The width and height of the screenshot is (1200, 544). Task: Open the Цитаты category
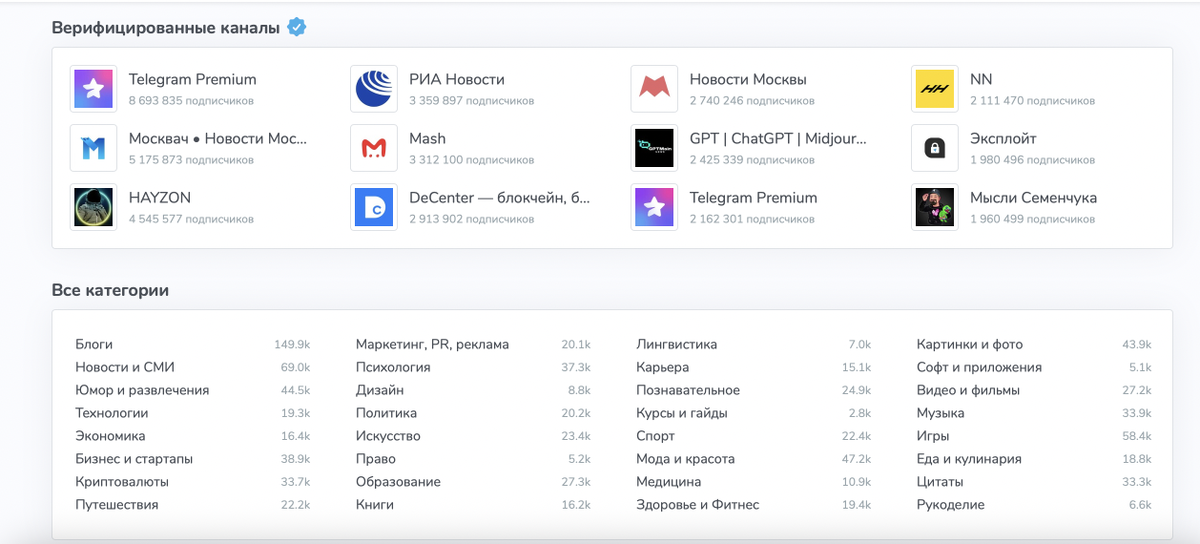(941, 482)
